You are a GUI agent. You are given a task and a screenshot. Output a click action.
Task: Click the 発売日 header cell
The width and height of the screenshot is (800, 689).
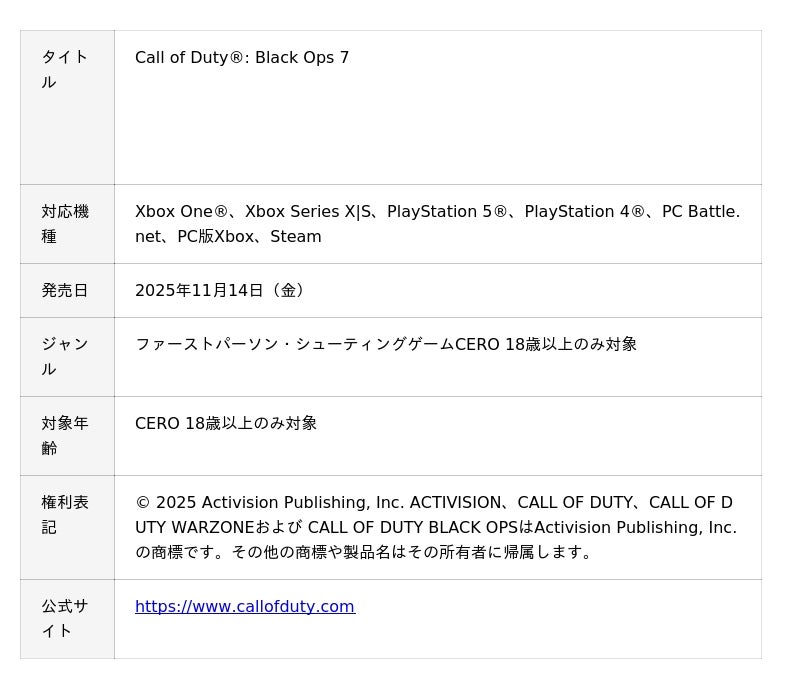point(66,291)
